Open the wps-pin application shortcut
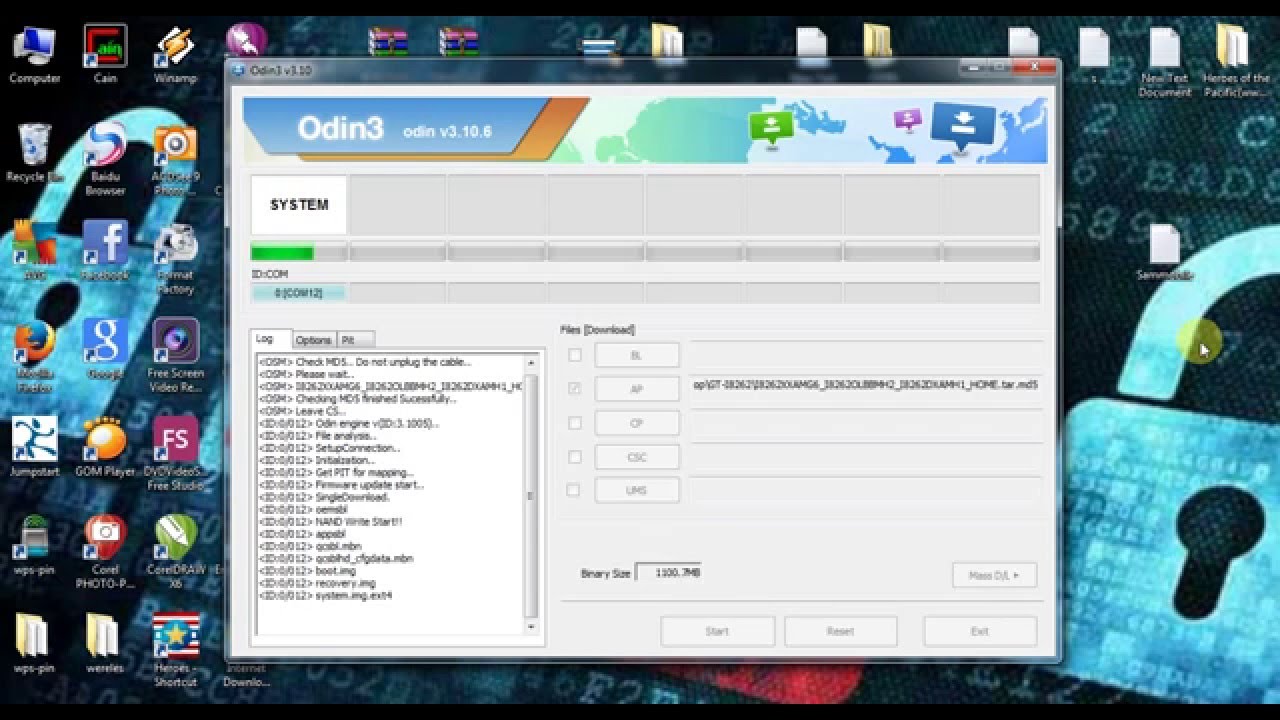Screen dimensions: 1280x720 (x=34, y=545)
